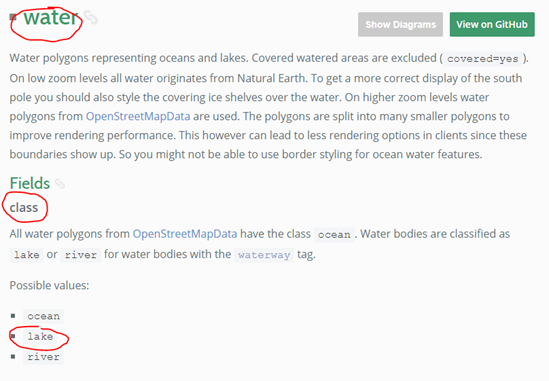Click the bullet marker beside ocean value

[13, 316]
